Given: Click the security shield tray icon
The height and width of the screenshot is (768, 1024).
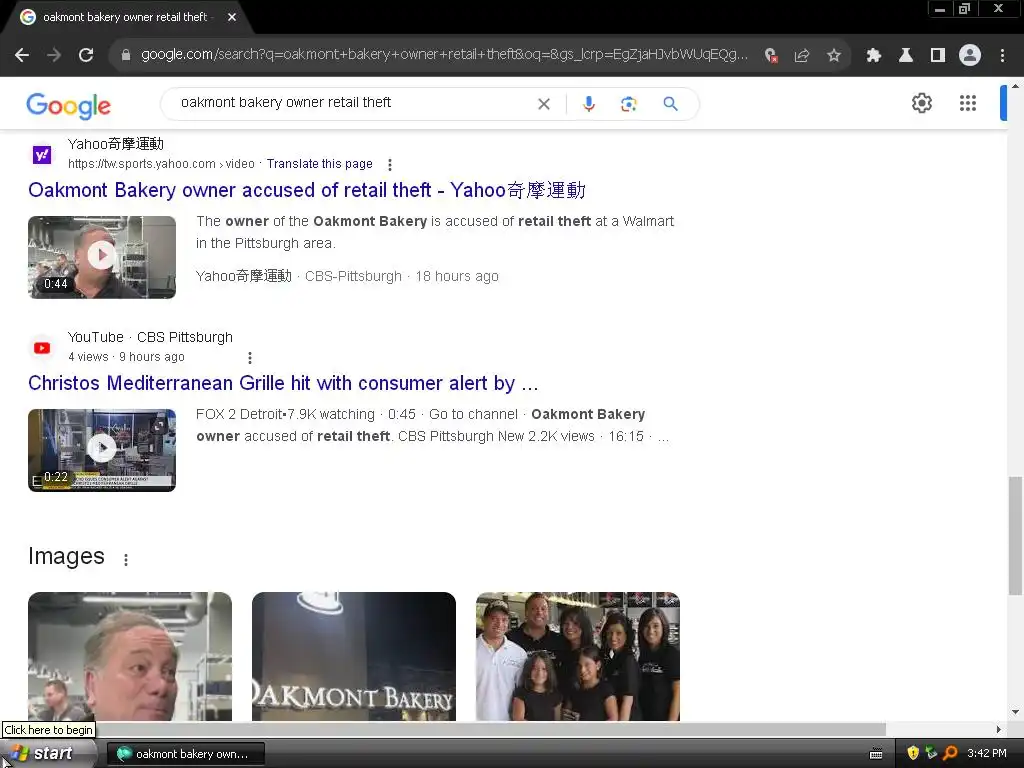Looking at the screenshot, I should pyautogui.click(x=913, y=753).
